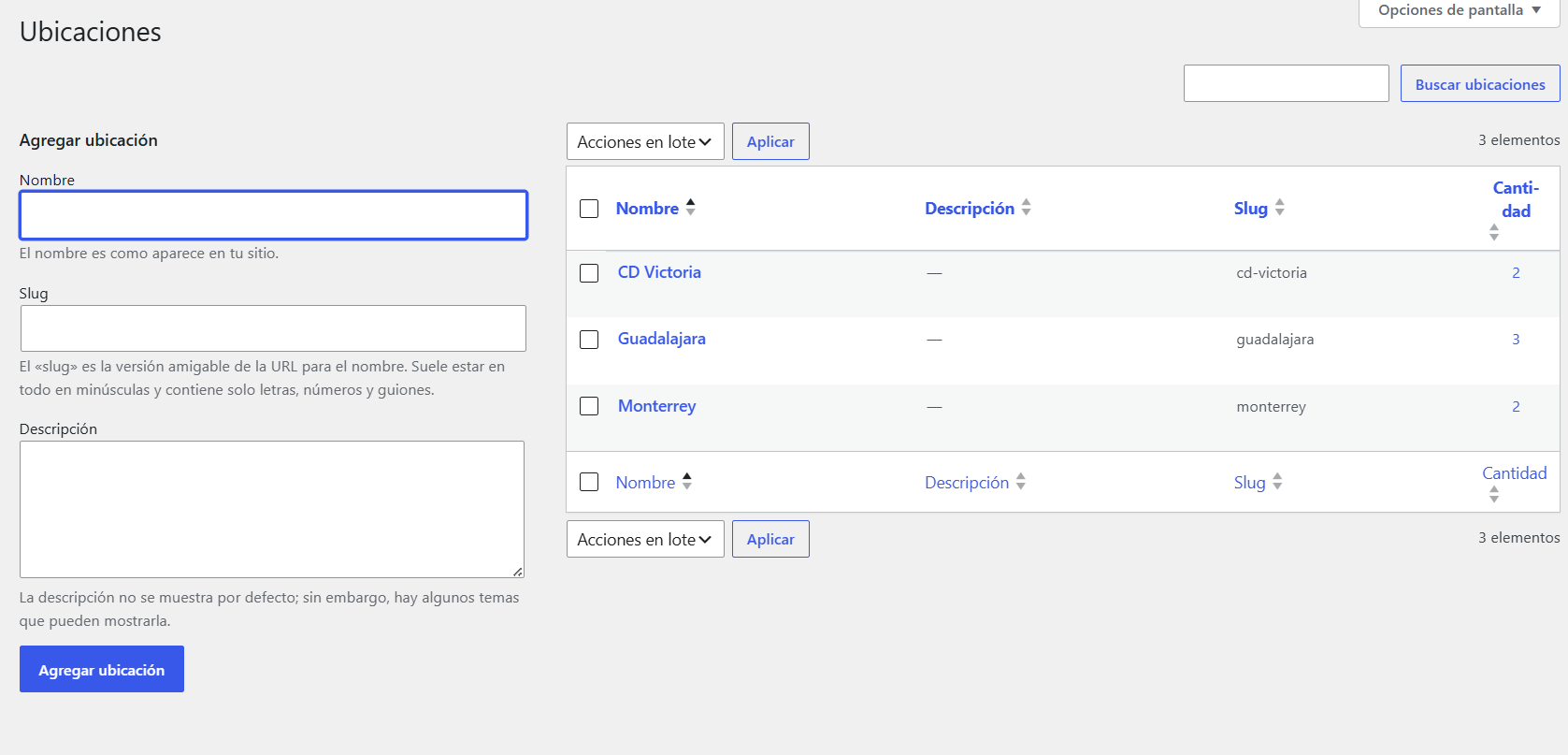Image resolution: width=1568 pixels, height=755 pixels.
Task: Open the Monterrey location link
Action: [656, 406]
